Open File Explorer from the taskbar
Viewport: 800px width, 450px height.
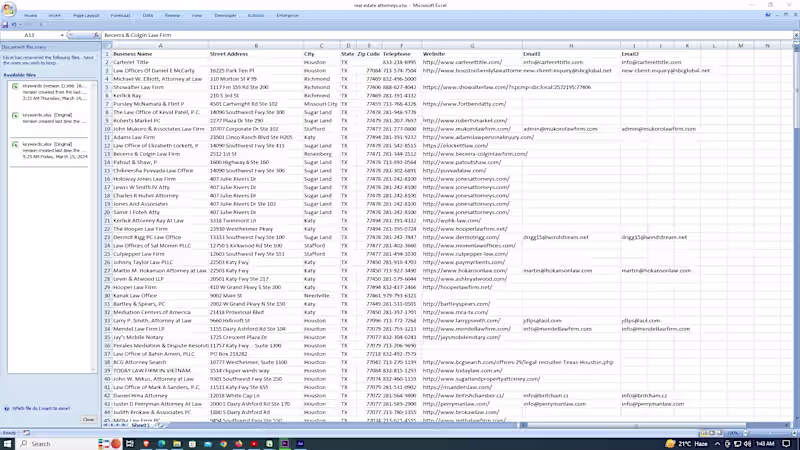point(177,443)
